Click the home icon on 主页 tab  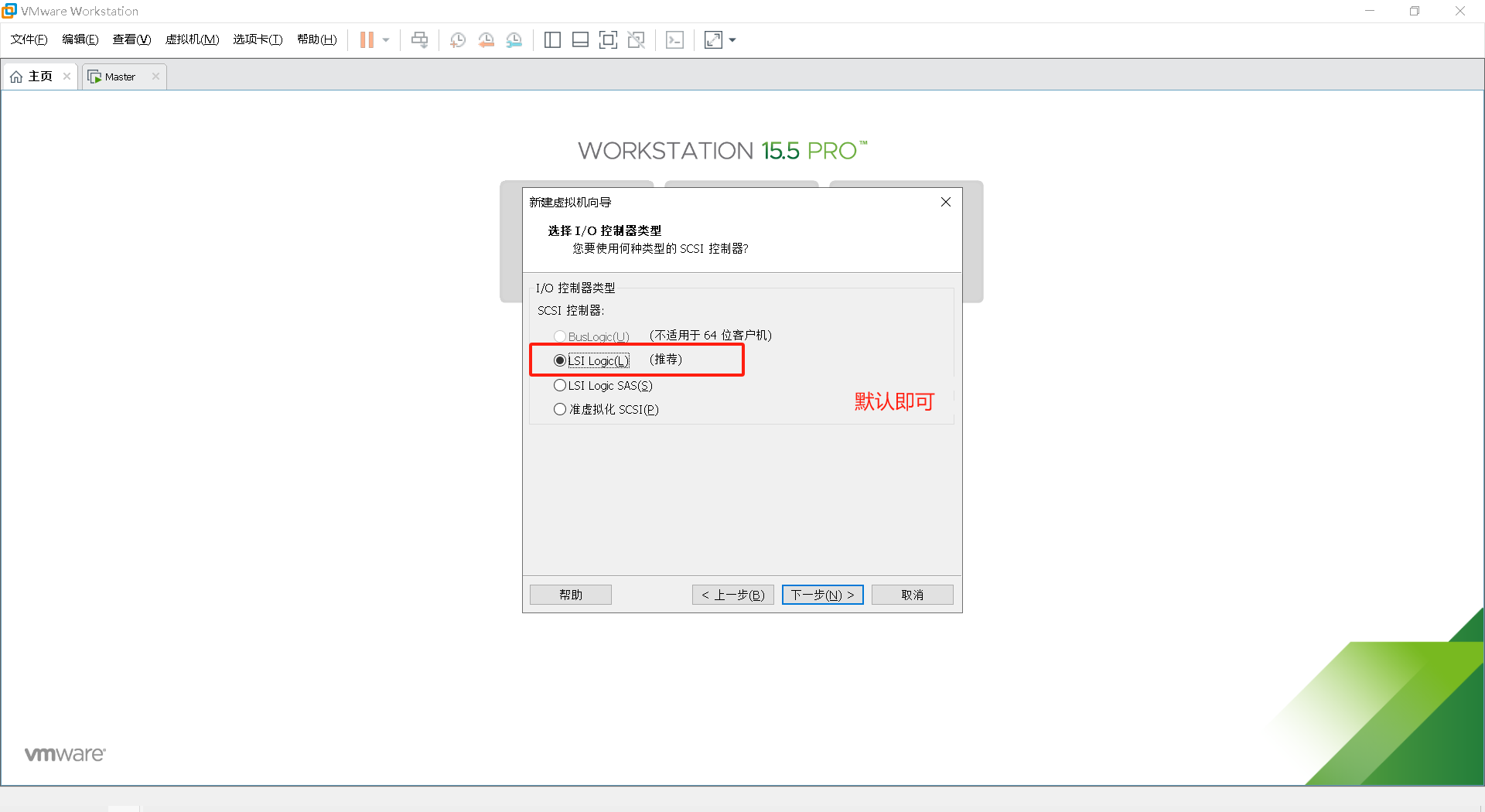click(x=16, y=77)
